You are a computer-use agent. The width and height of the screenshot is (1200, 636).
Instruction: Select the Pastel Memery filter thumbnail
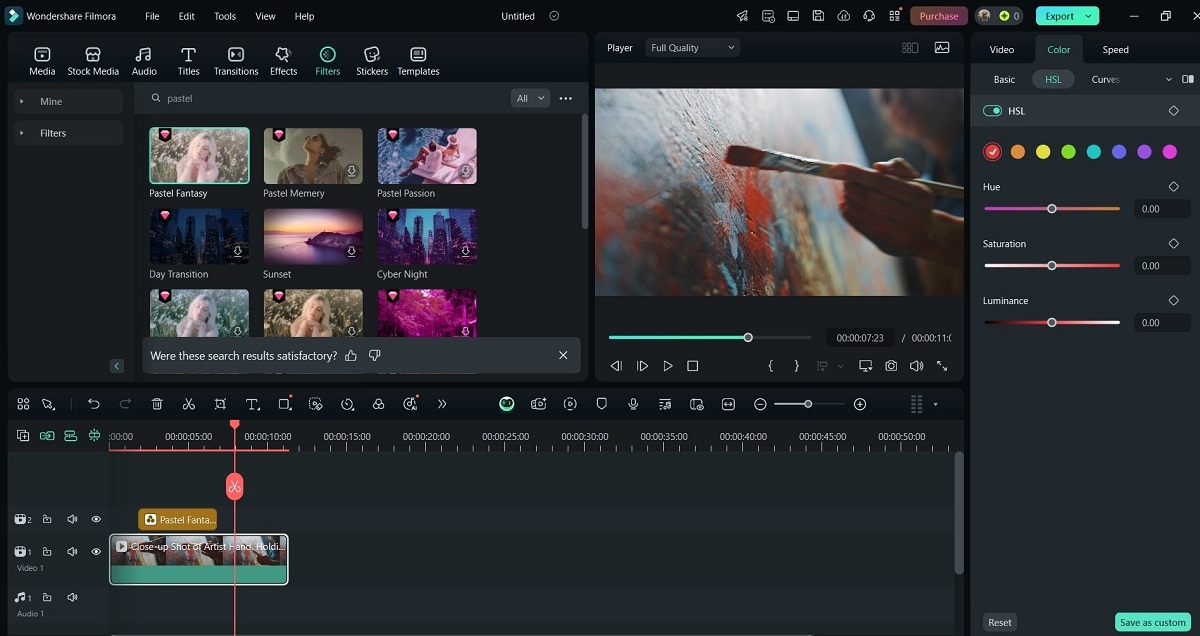click(313, 156)
